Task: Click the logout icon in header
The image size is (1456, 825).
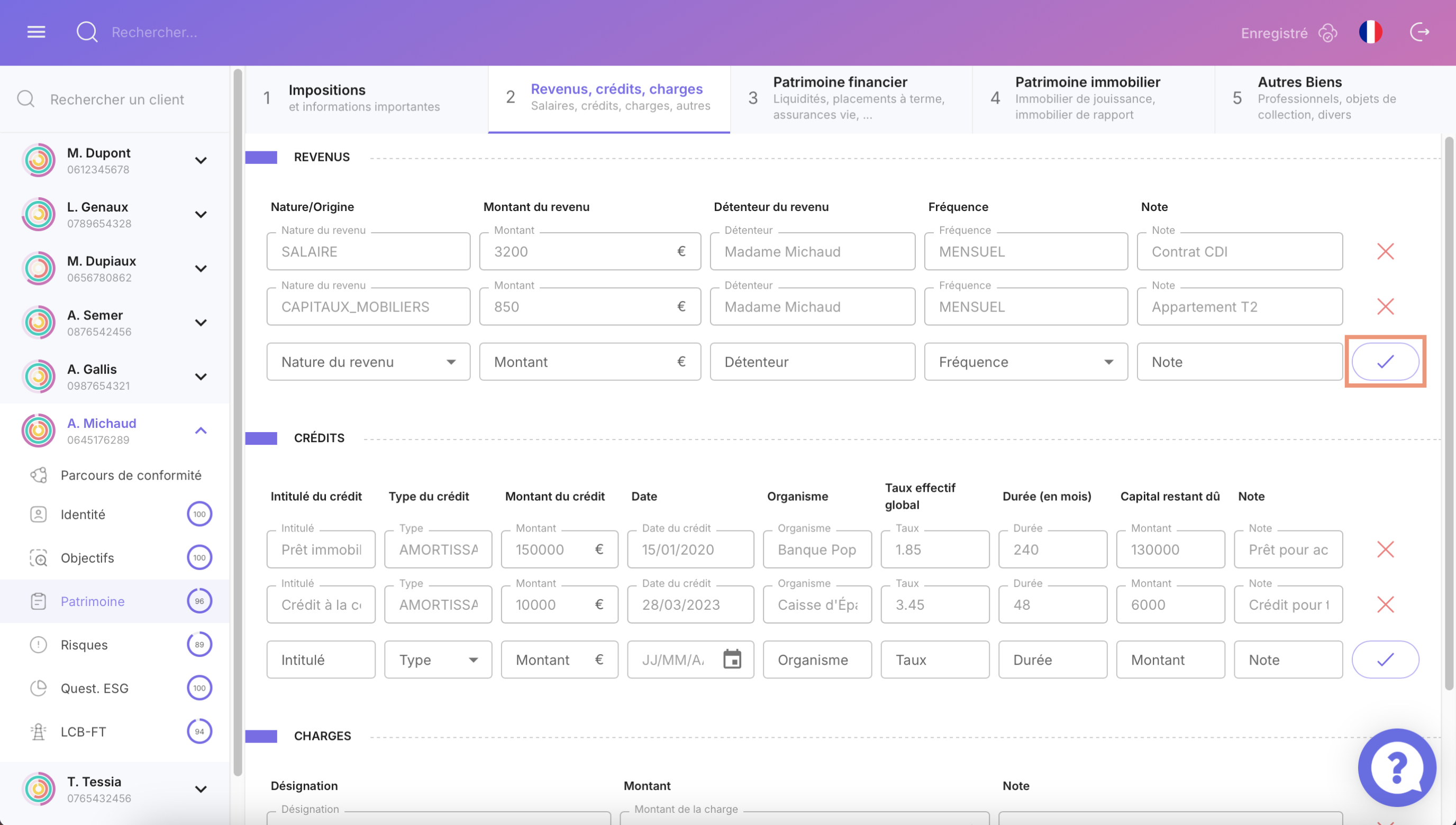Action: (1419, 32)
